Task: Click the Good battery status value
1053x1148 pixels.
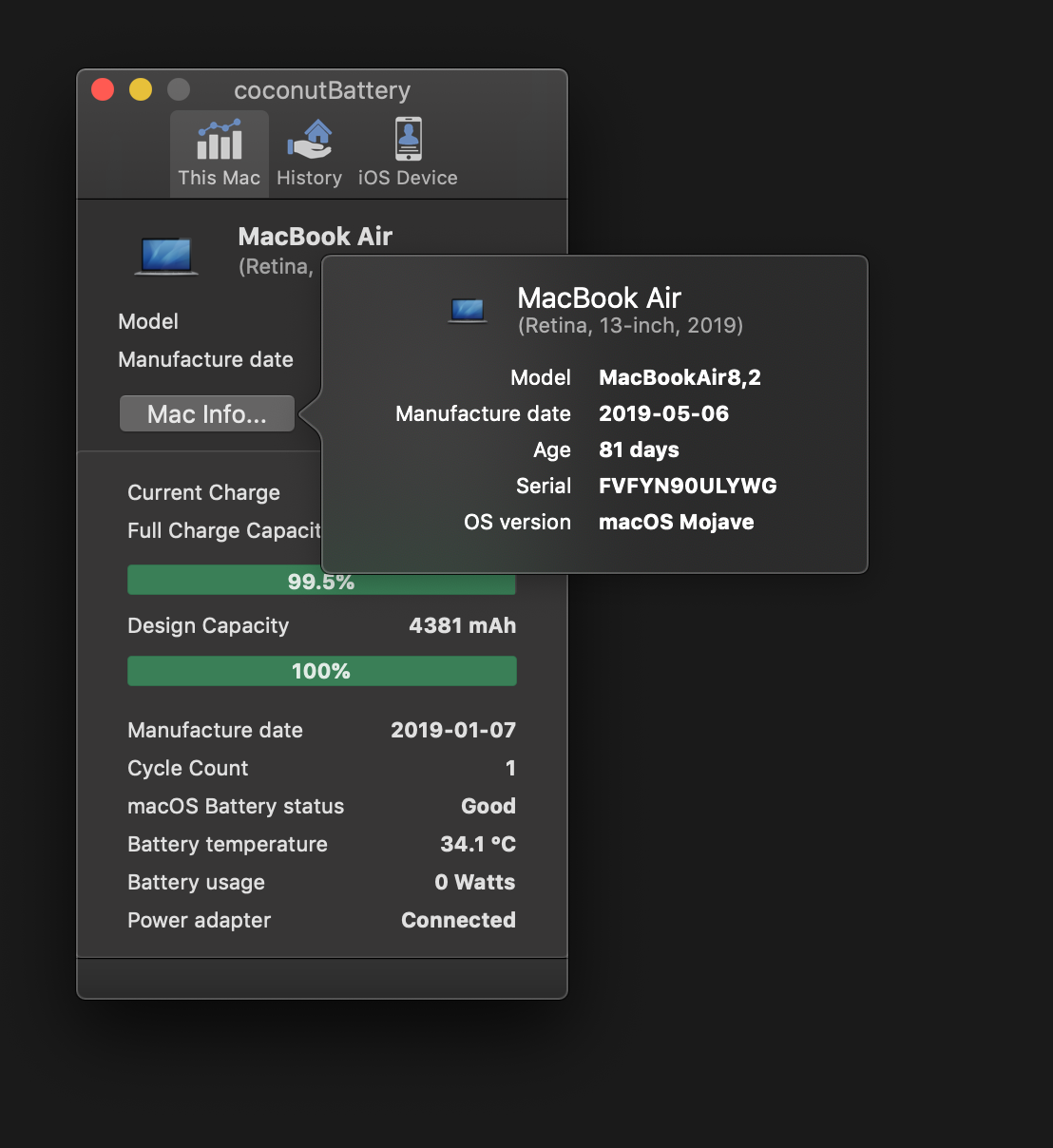Action: click(488, 806)
